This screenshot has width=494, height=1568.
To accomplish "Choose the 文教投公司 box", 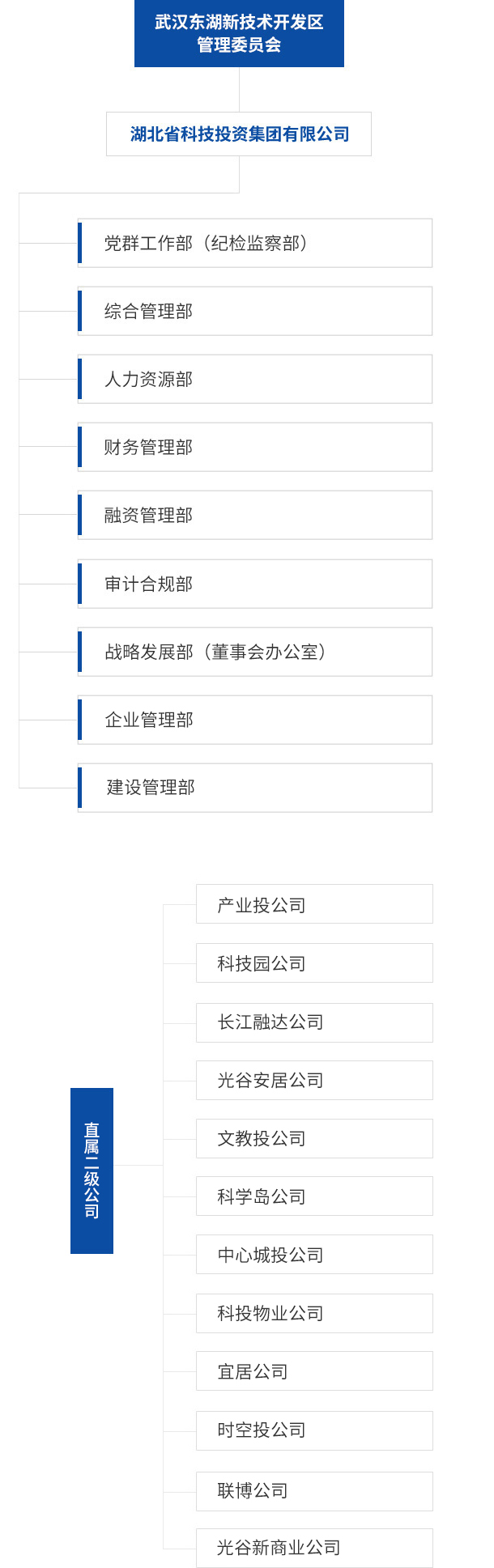I will [x=314, y=1139].
